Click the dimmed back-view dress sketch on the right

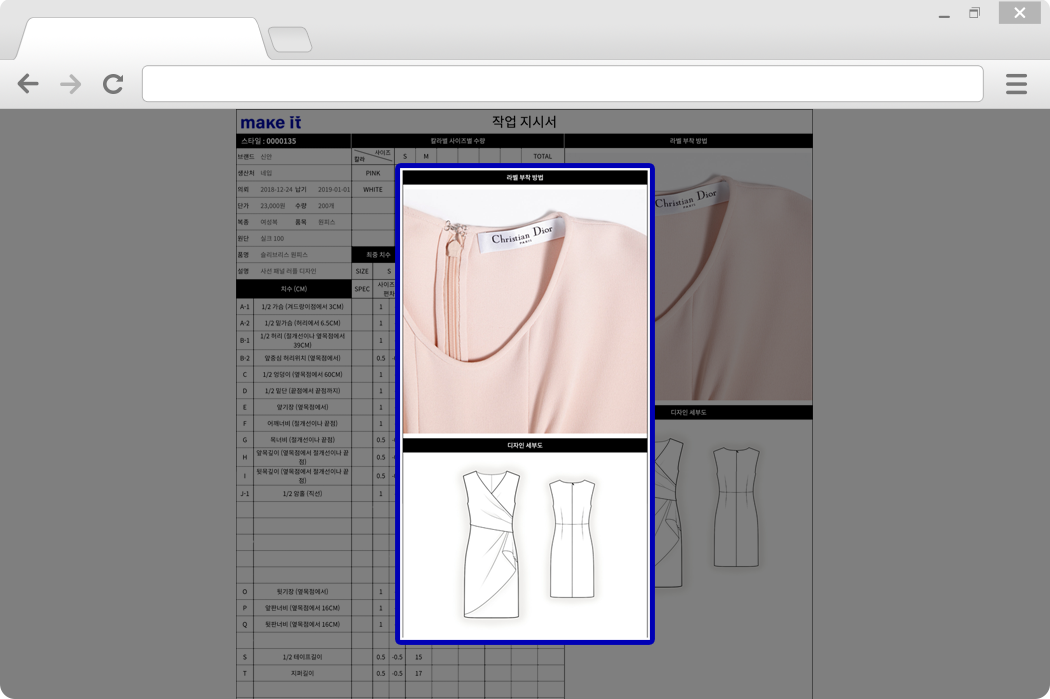[x=736, y=507]
